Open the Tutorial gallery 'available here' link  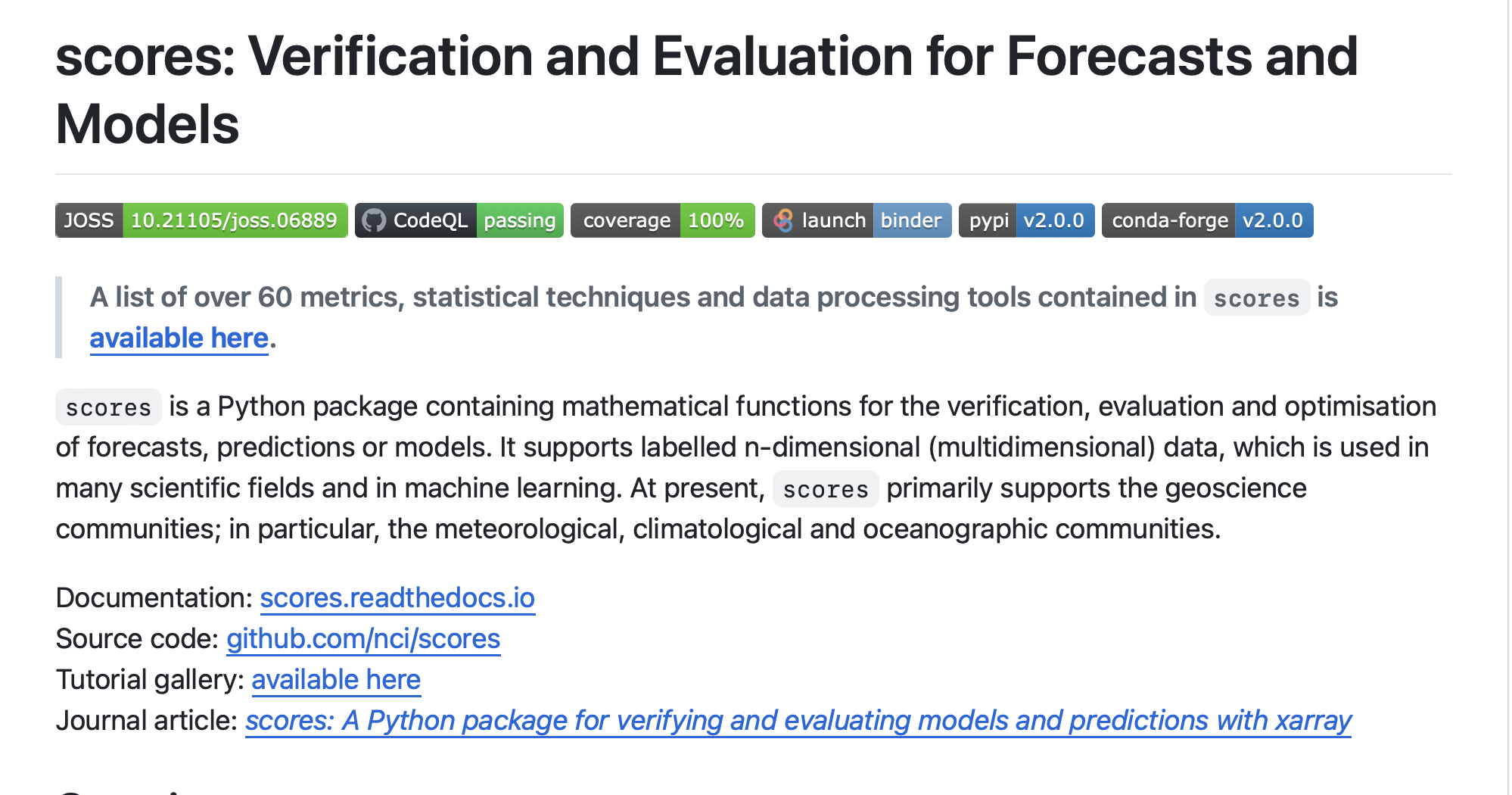pos(336,680)
